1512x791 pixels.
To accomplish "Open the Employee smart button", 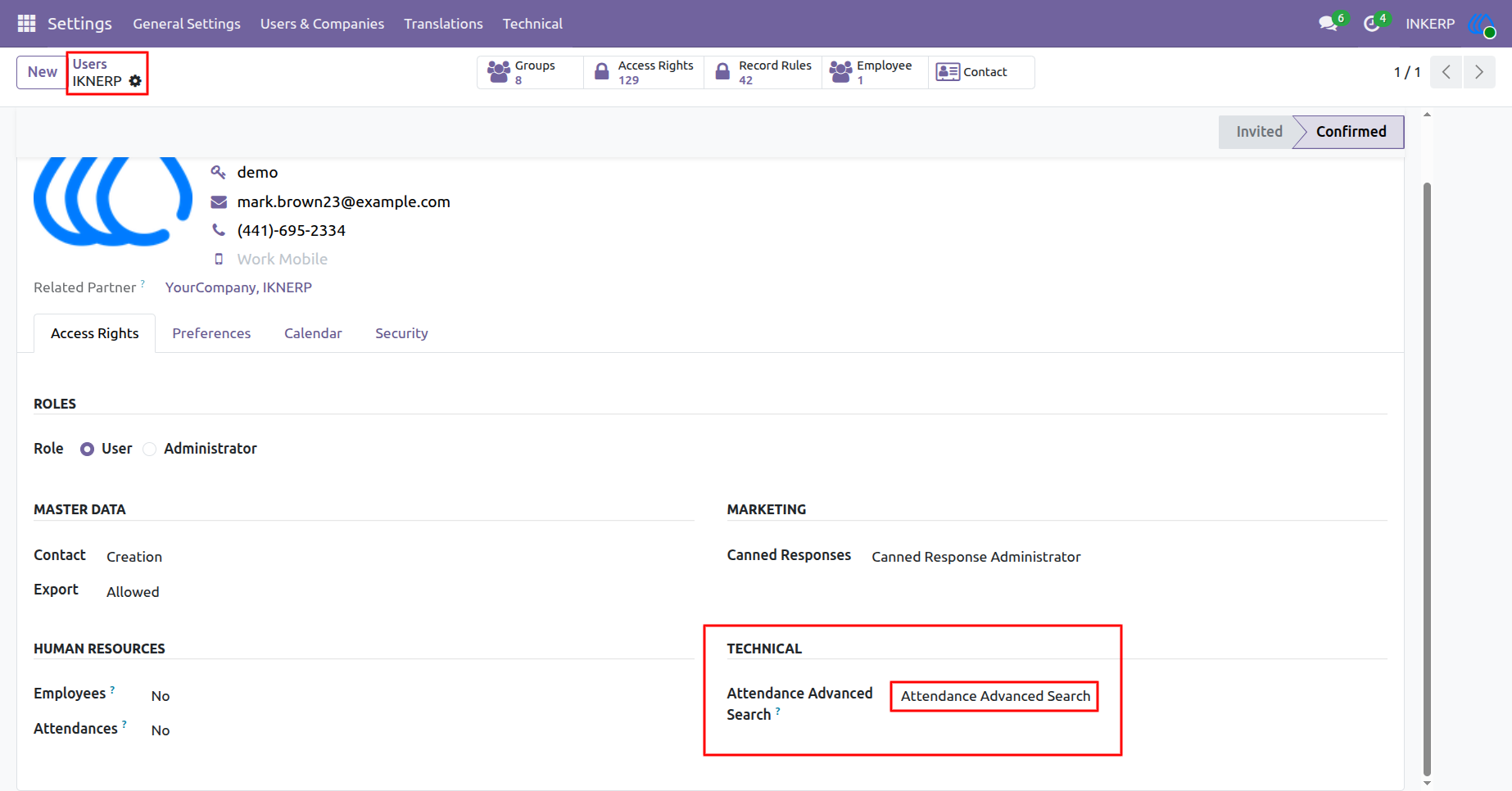I will pyautogui.click(x=875, y=72).
